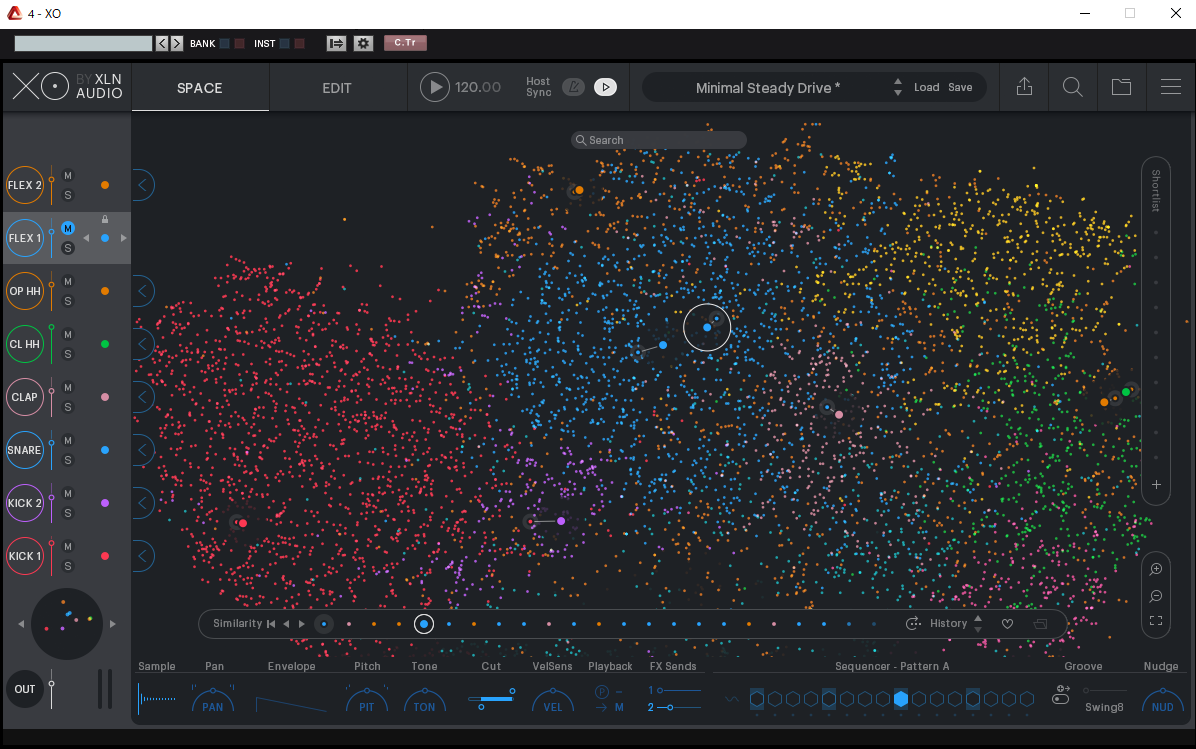Expand the CLAP channel chevron
The height and width of the screenshot is (749, 1196).
coord(143,397)
